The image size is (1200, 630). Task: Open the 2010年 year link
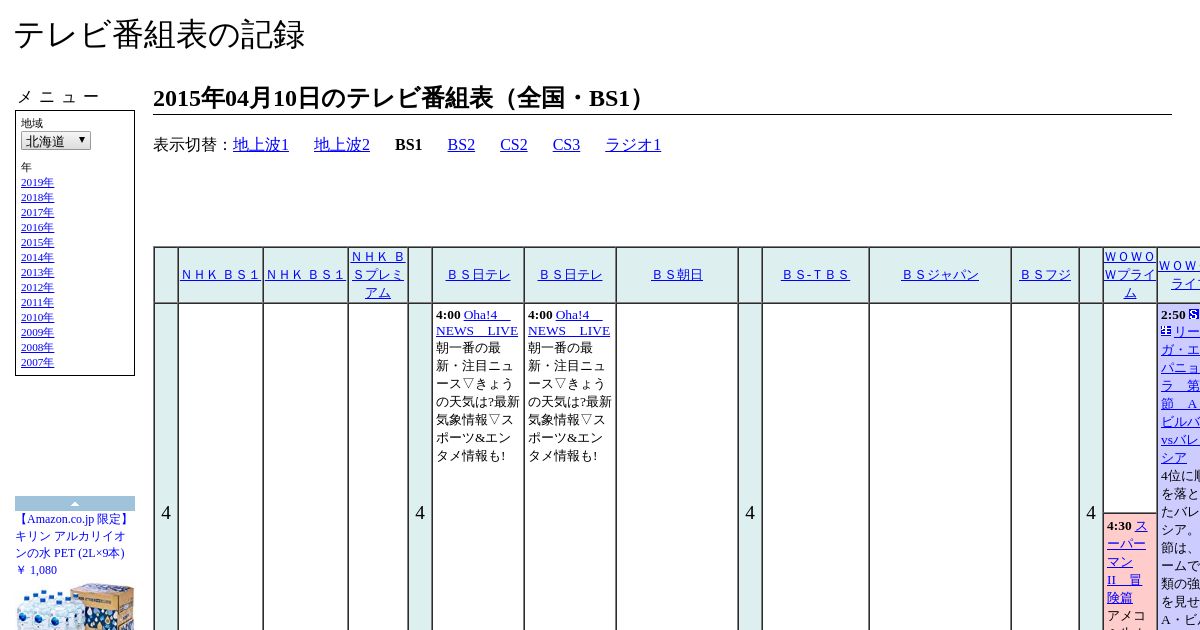pos(37,318)
